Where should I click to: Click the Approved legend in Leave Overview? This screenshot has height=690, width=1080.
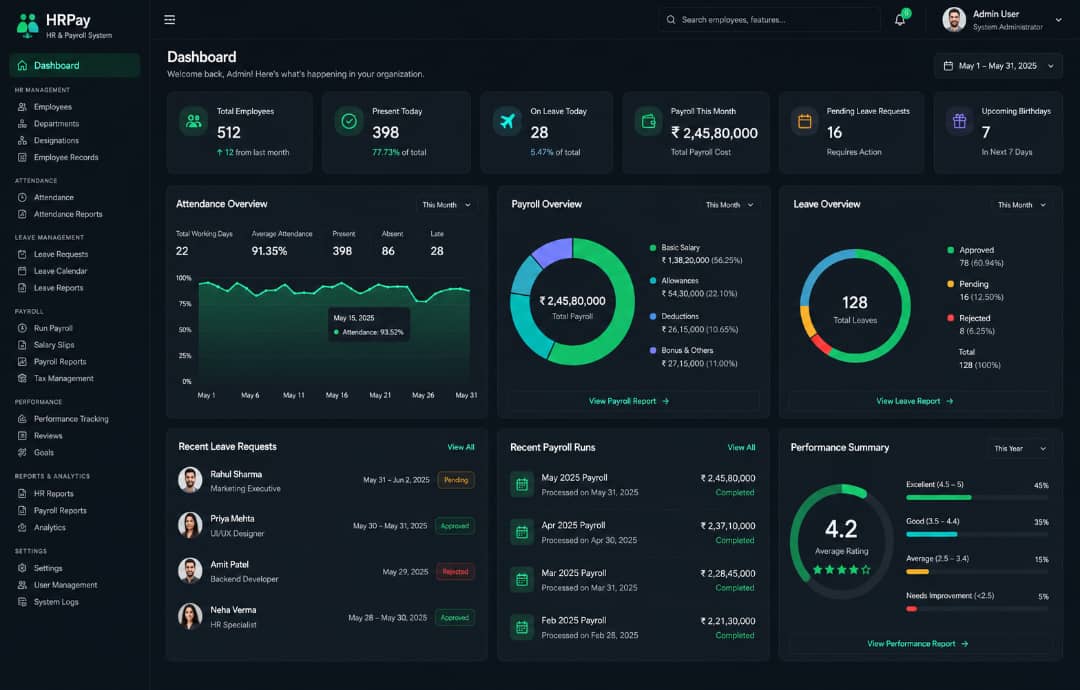(x=975, y=256)
